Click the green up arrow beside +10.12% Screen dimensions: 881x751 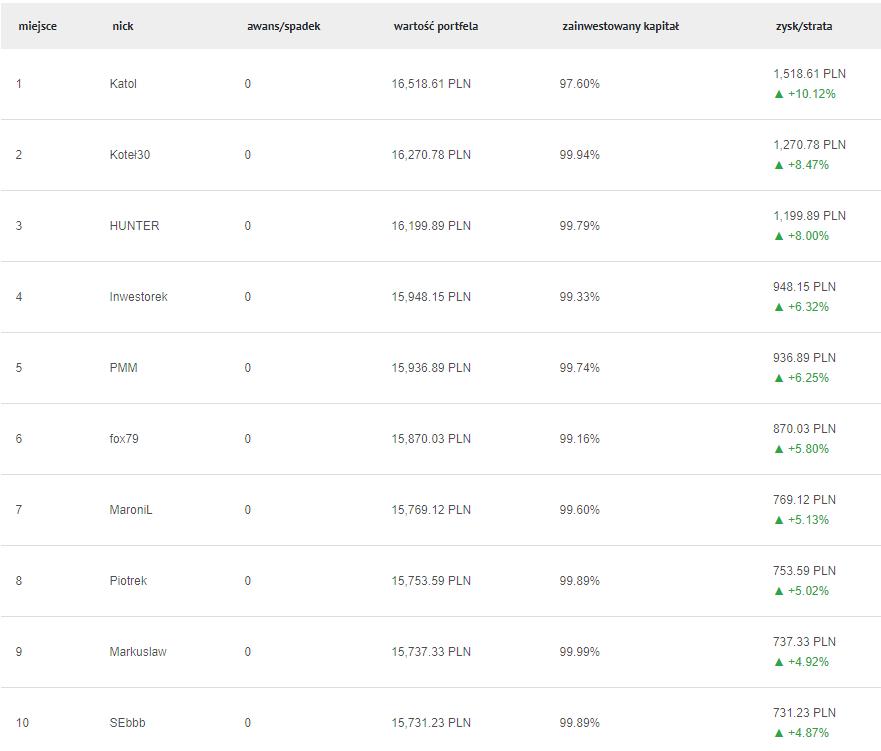click(779, 94)
